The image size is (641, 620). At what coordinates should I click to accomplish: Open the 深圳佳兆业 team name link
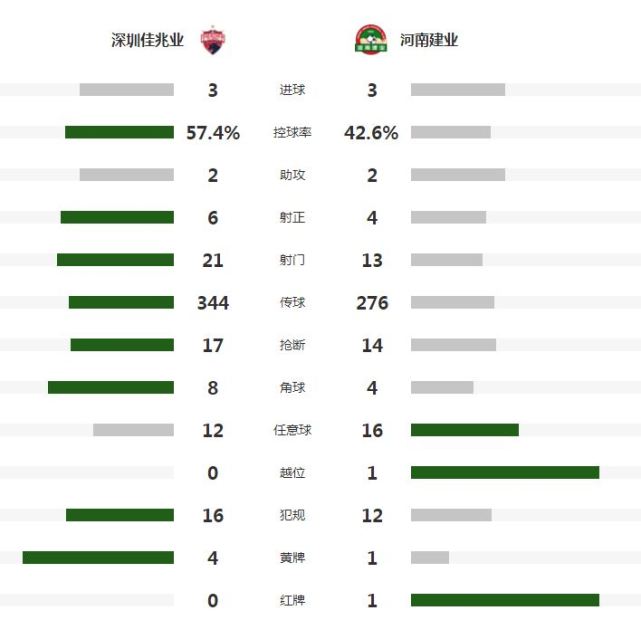click(x=147, y=40)
